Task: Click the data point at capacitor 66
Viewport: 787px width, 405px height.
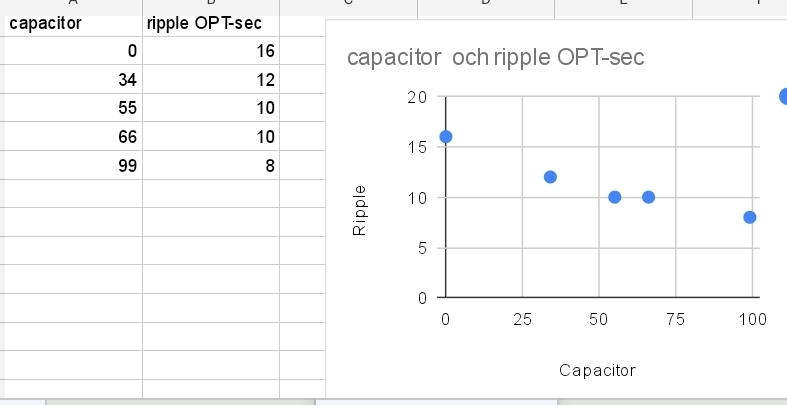Action: [648, 197]
